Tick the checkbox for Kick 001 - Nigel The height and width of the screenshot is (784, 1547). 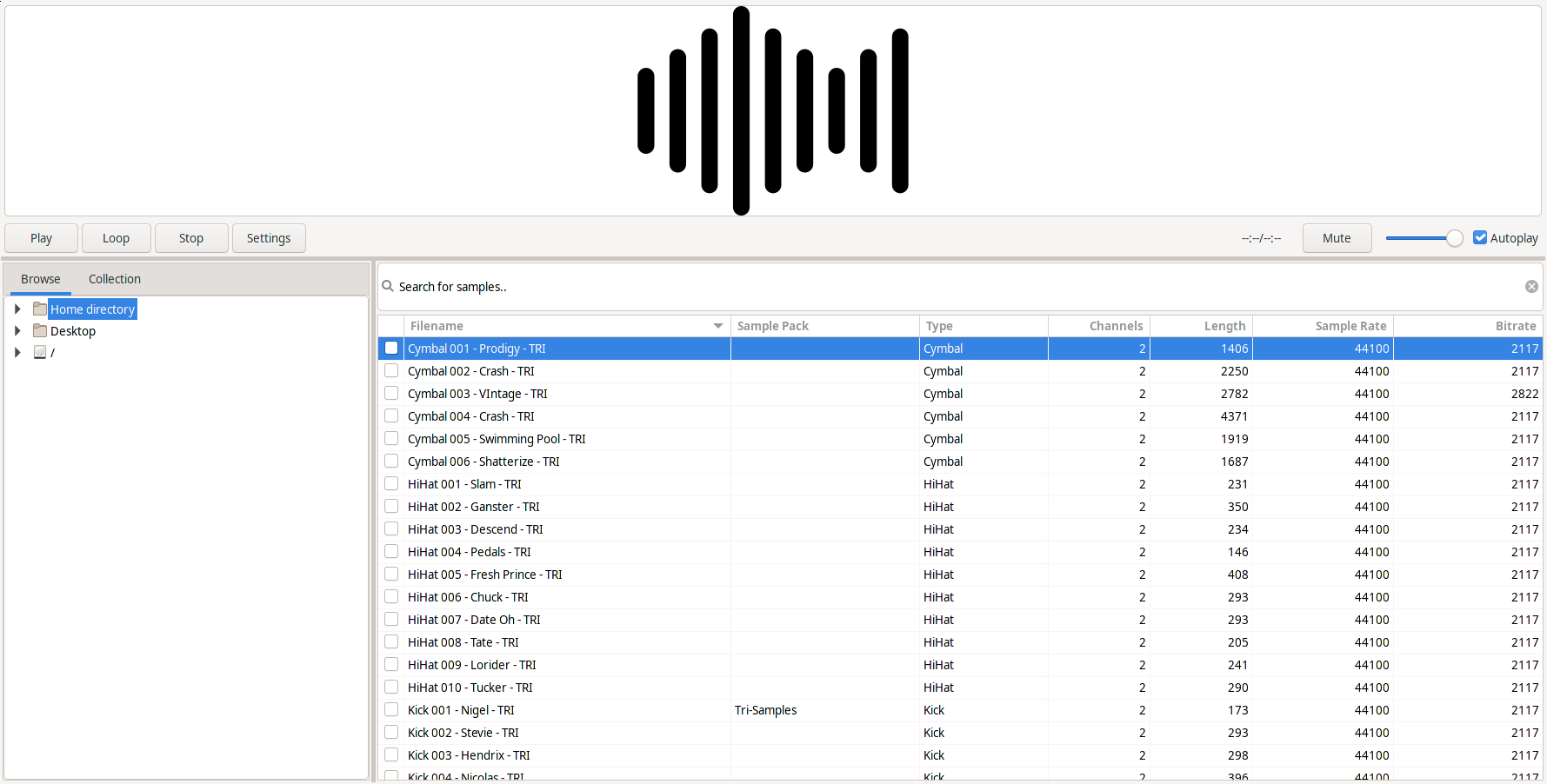390,709
